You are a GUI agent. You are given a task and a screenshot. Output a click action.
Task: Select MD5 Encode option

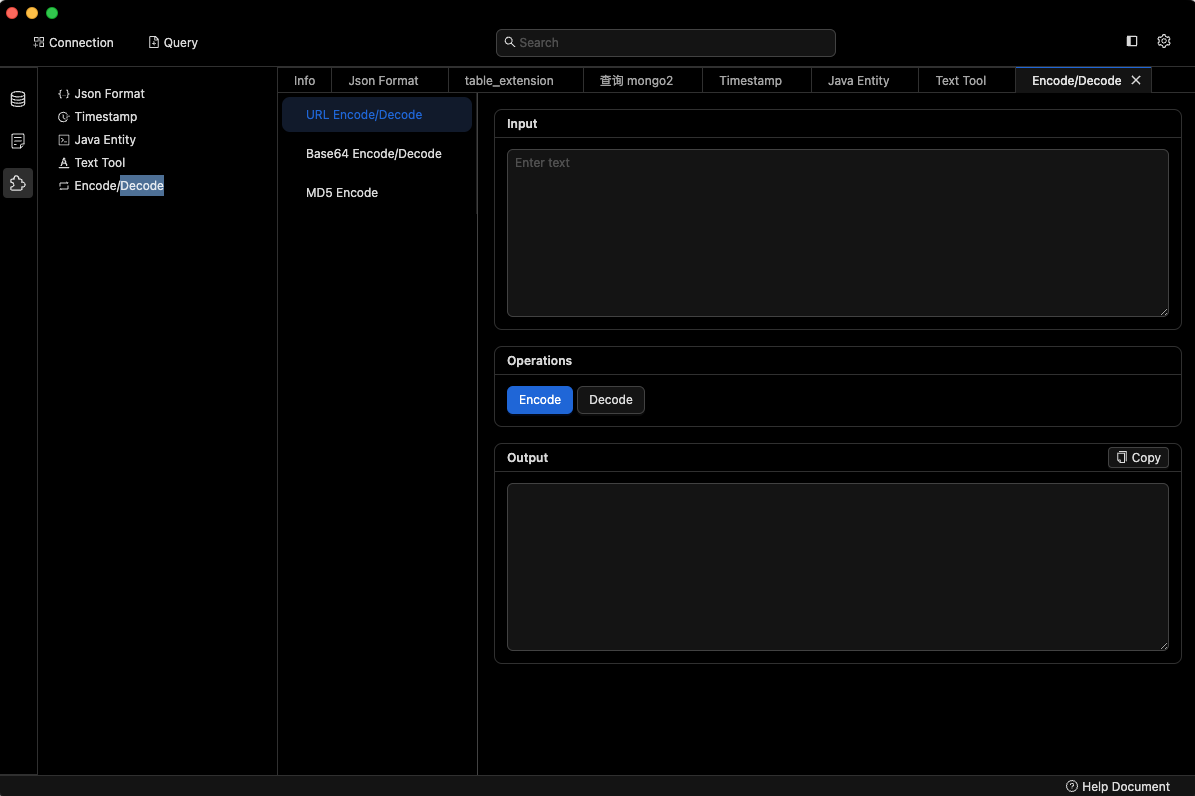(x=342, y=193)
